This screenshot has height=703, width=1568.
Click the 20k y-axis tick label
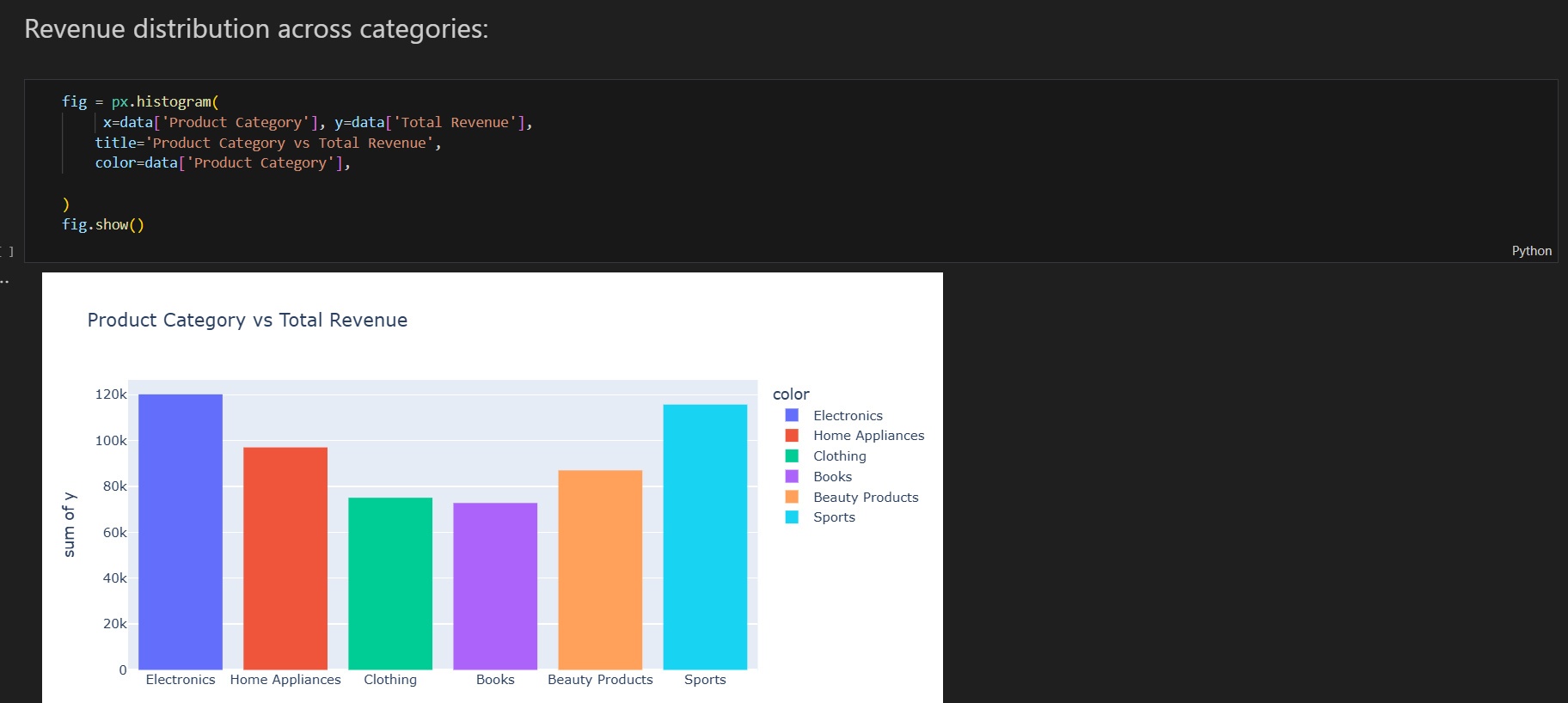(x=115, y=624)
